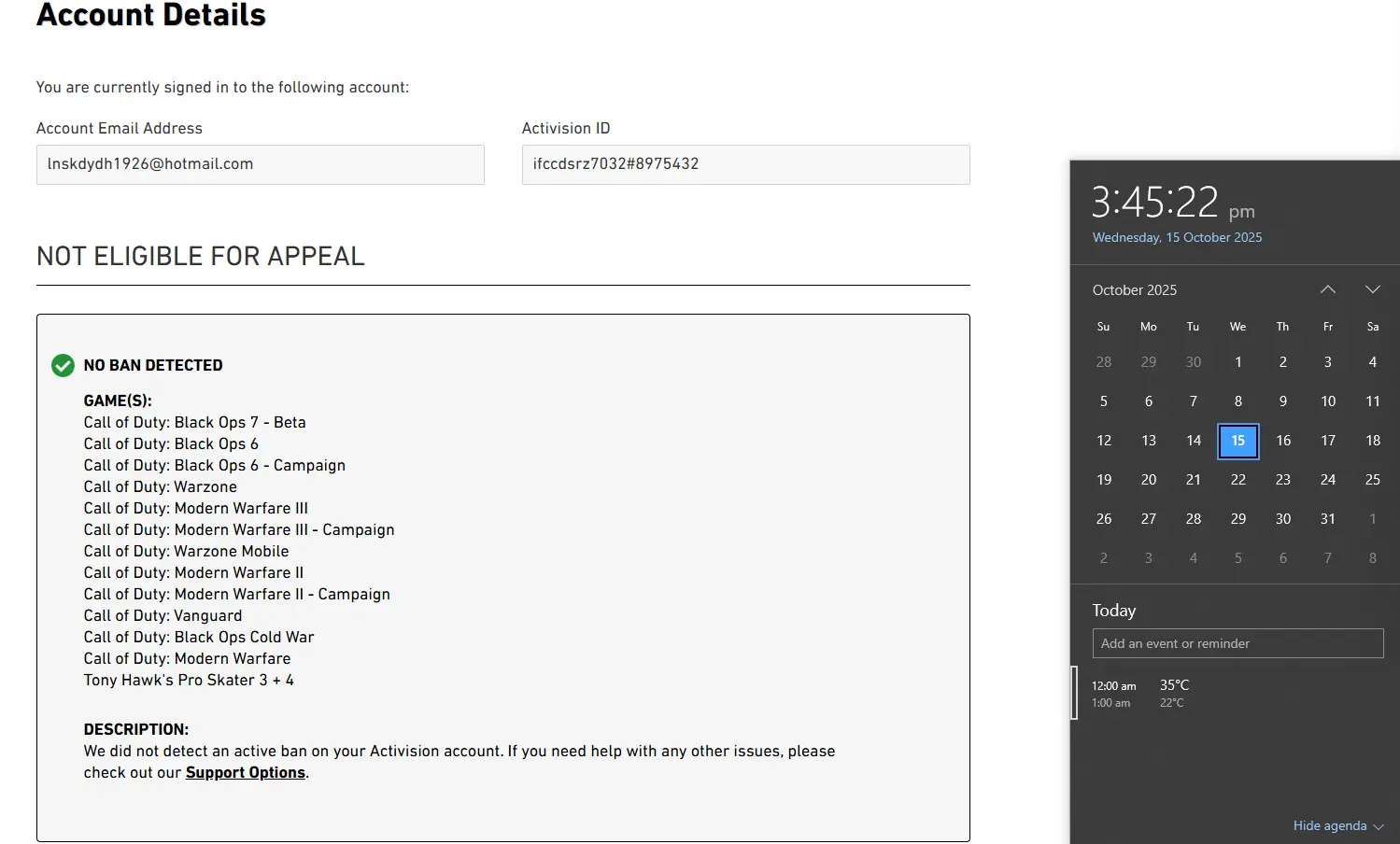1400x844 pixels.
Task: Select October 11 in the calendar
Action: pyautogui.click(x=1373, y=401)
